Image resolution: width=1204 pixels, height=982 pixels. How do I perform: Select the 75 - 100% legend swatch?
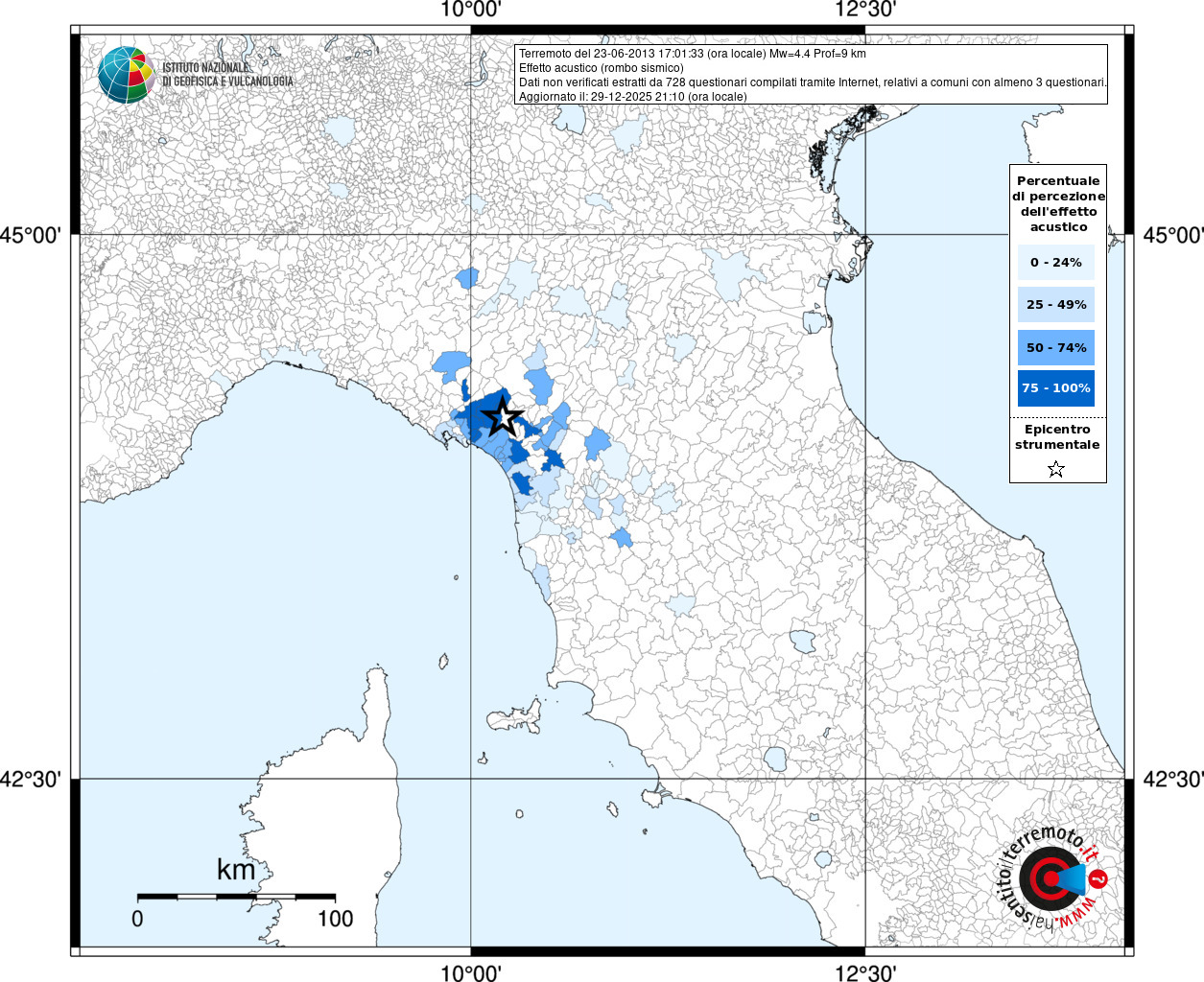(x=1056, y=387)
